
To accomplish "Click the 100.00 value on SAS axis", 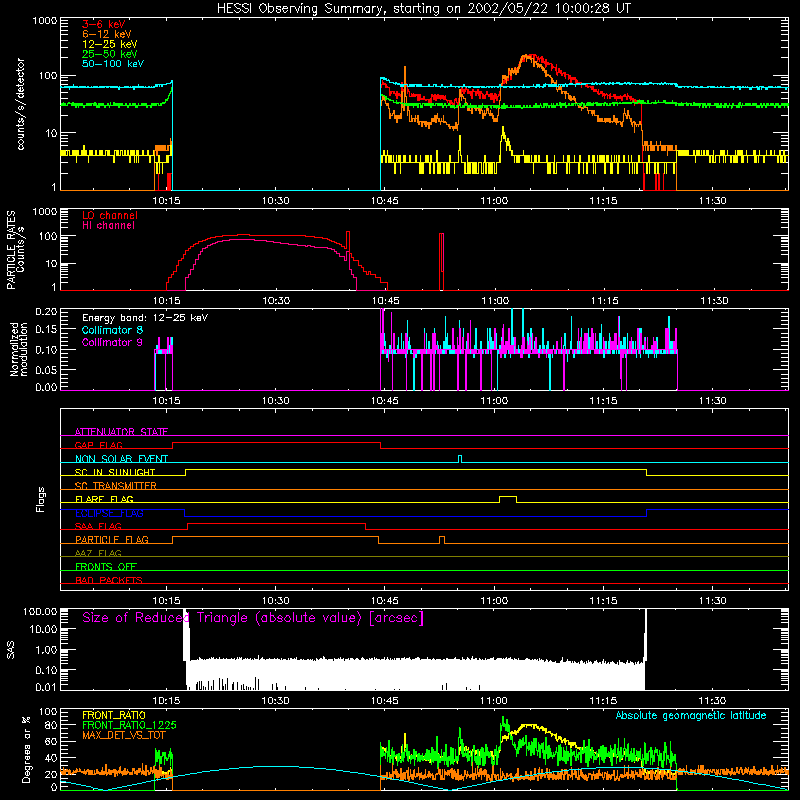I will point(40,611).
